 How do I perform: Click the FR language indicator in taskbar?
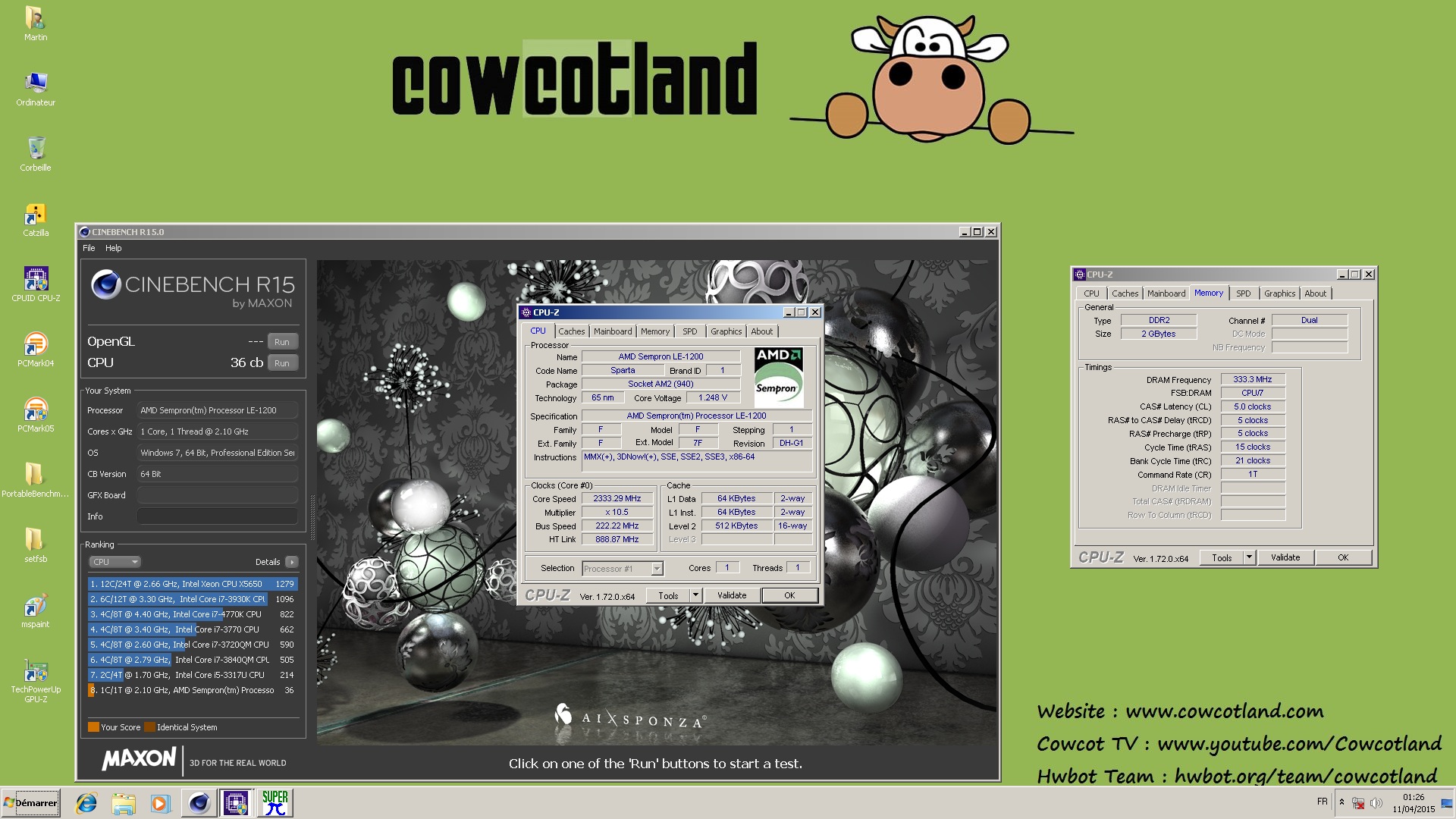(1322, 802)
